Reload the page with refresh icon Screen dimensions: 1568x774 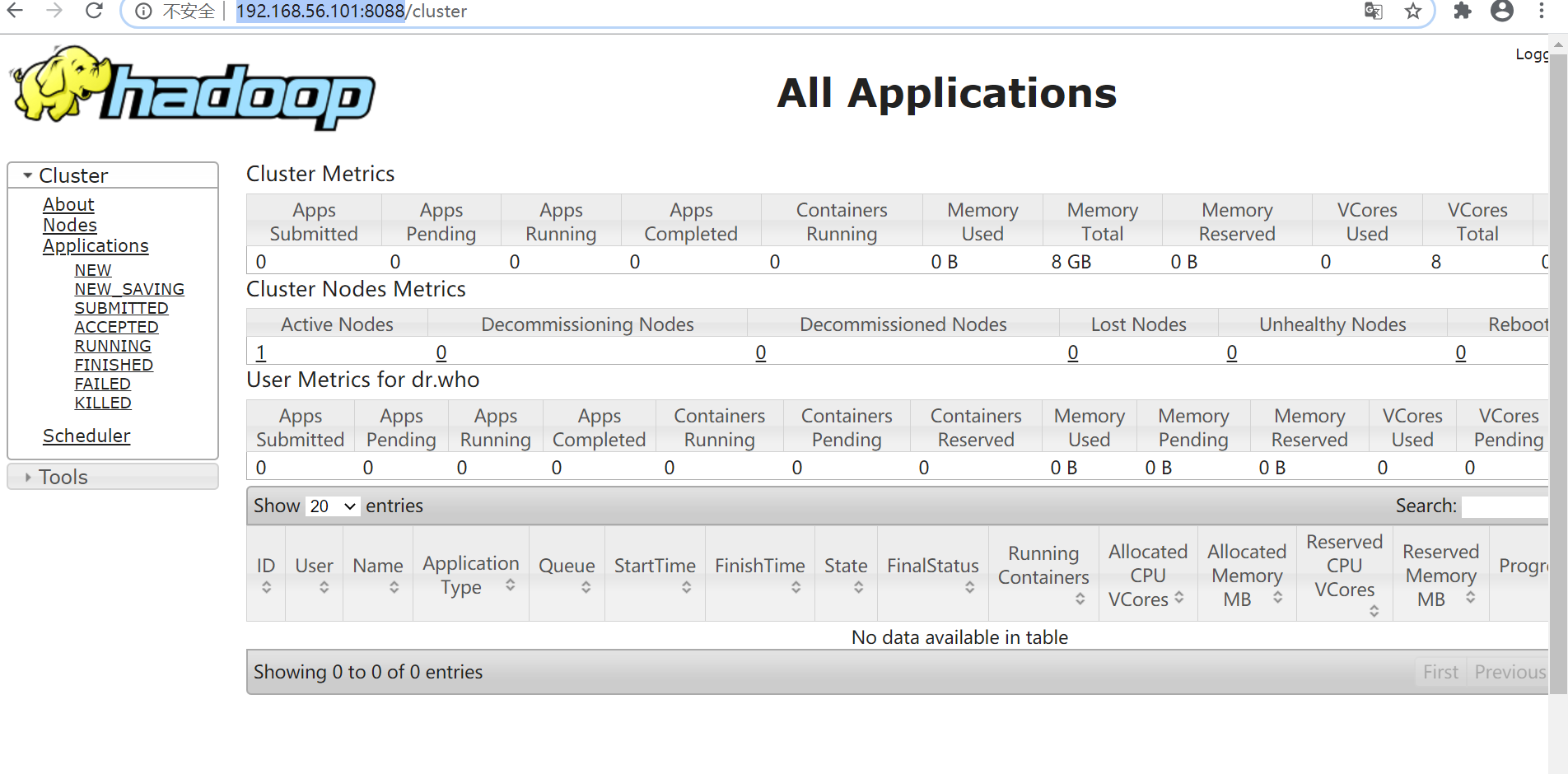point(94,11)
